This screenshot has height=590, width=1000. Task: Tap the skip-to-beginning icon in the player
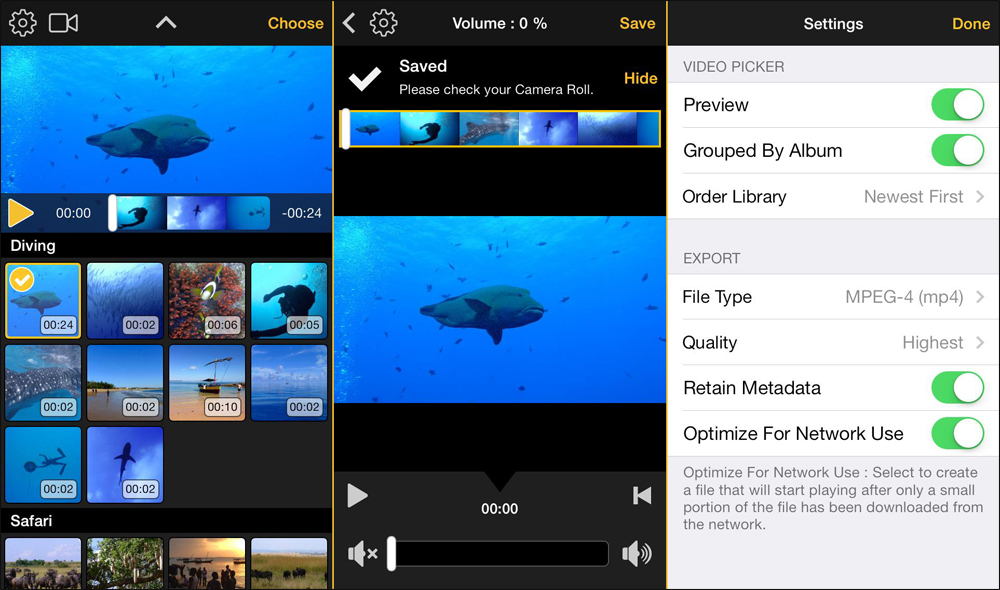point(642,495)
